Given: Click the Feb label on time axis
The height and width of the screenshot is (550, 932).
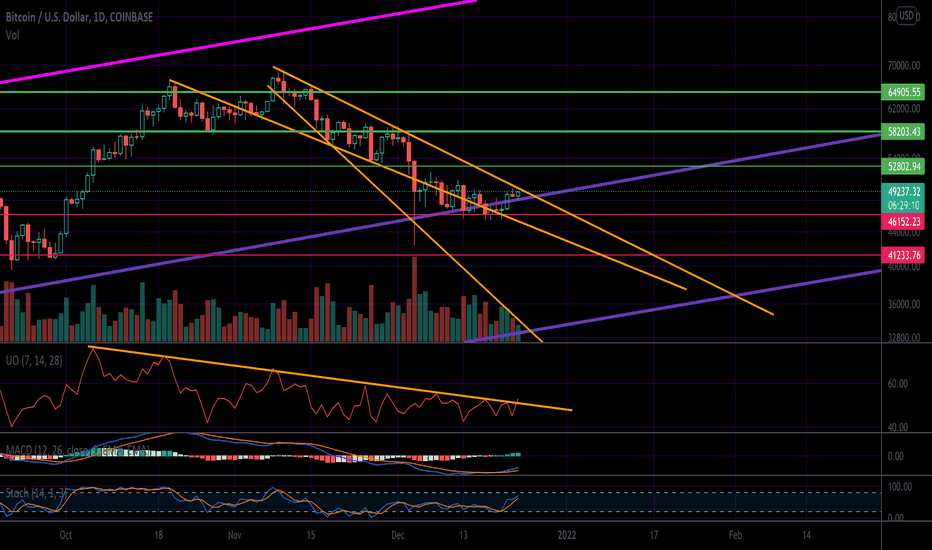Looking at the screenshot, I should [735, 535].
